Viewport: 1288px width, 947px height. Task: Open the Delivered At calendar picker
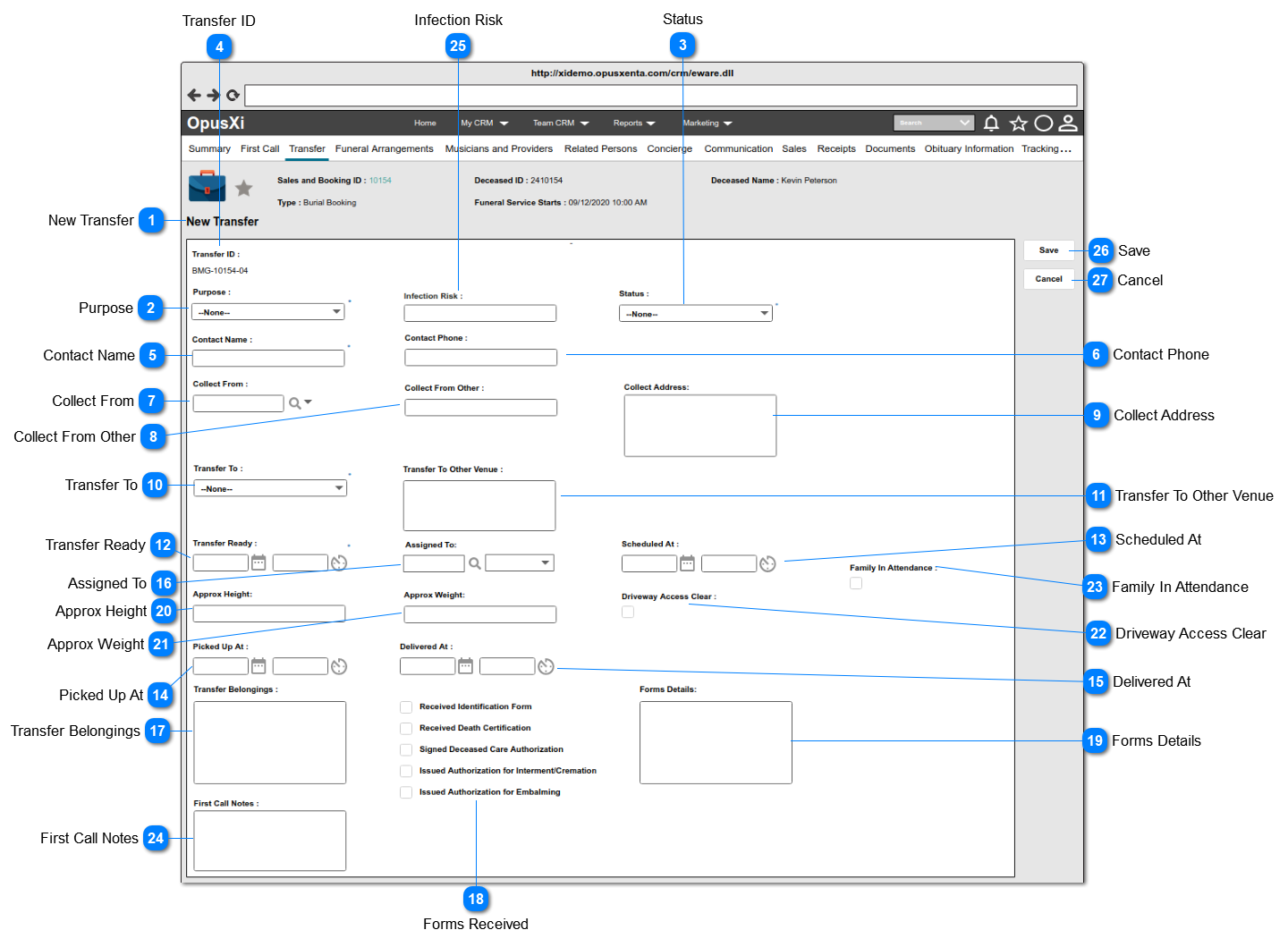coord(465,666)
